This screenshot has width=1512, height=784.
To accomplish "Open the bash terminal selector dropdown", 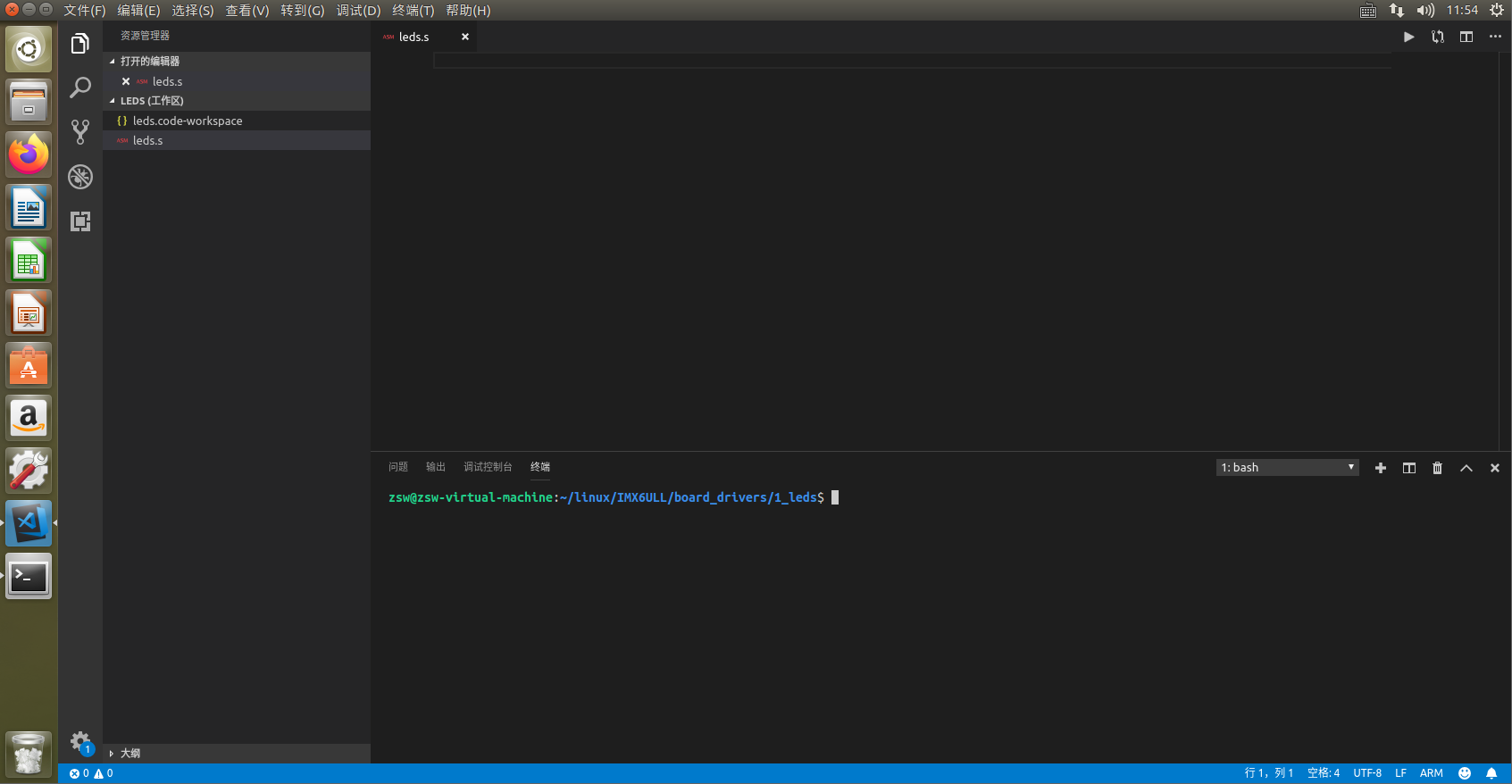I will pos(1288,468).
